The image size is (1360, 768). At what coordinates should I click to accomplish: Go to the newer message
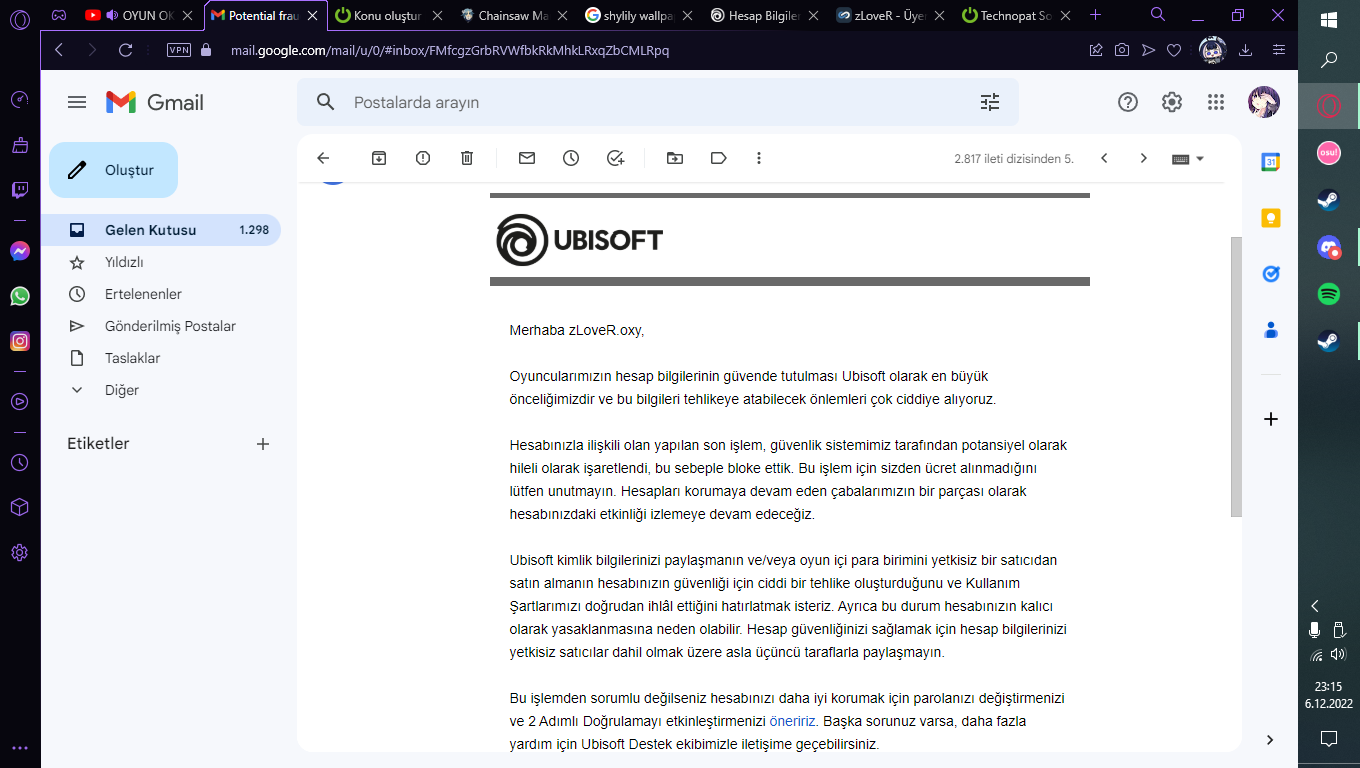1104,158
